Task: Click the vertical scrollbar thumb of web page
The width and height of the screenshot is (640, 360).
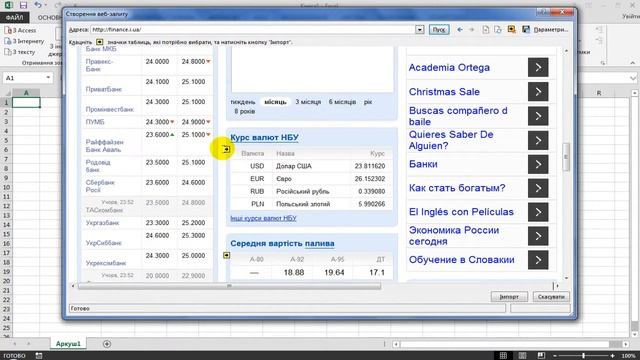Action: 566,157
